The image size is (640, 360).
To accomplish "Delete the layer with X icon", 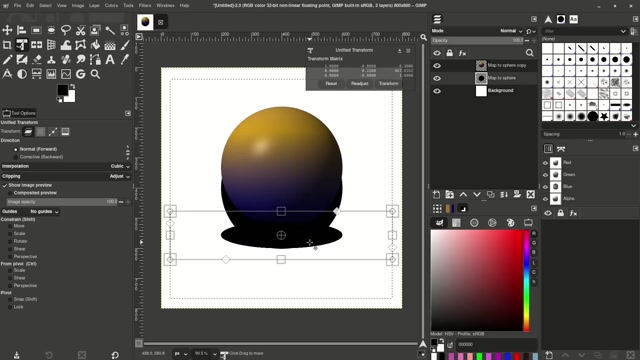I will point(530,195).
